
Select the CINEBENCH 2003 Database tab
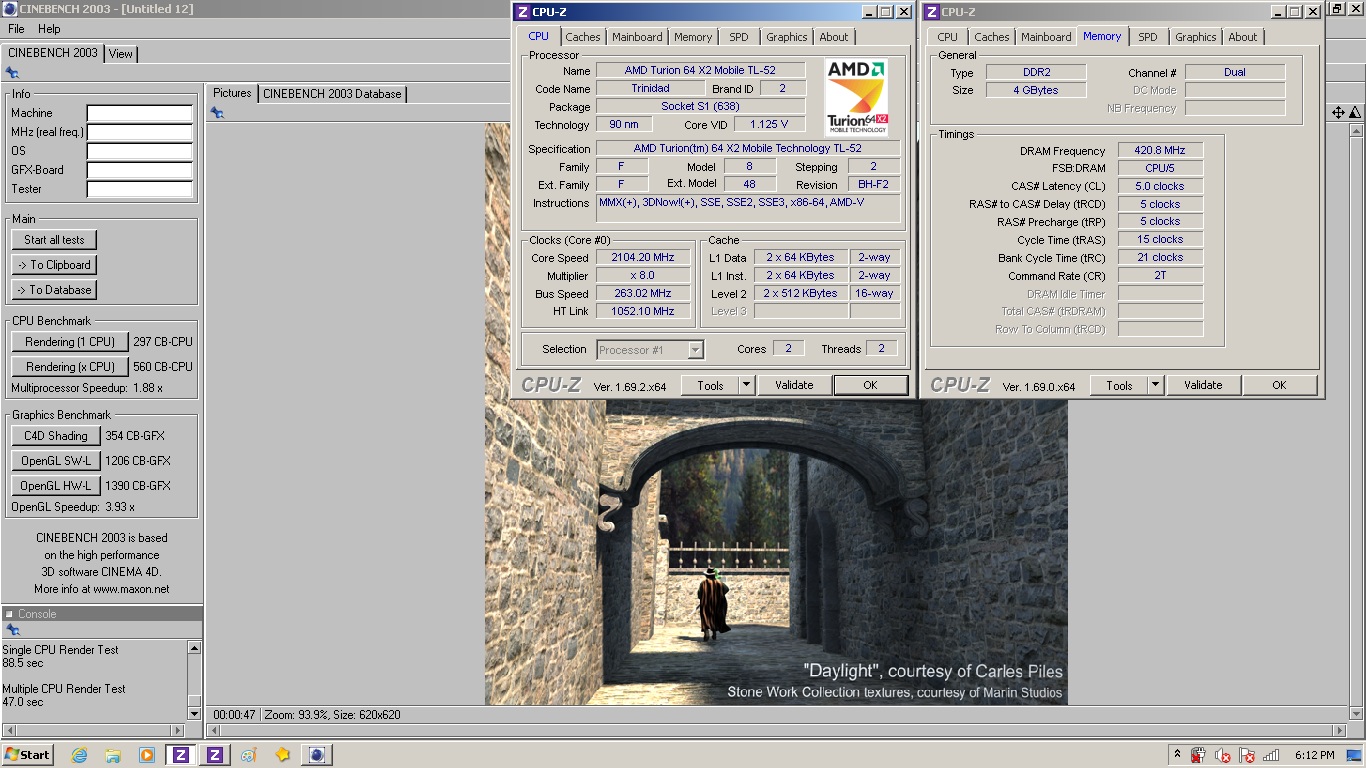click(332, 94)
